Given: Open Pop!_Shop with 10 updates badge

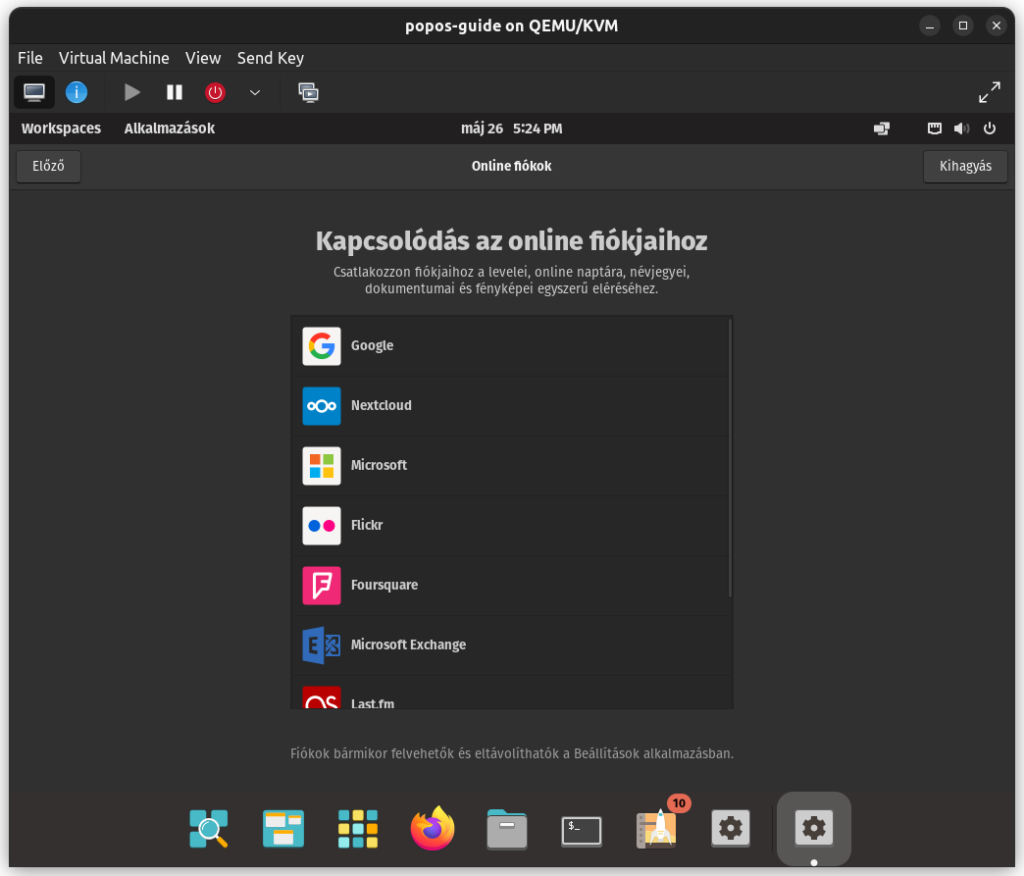Looking at the screenshot, I should (658, 827).
